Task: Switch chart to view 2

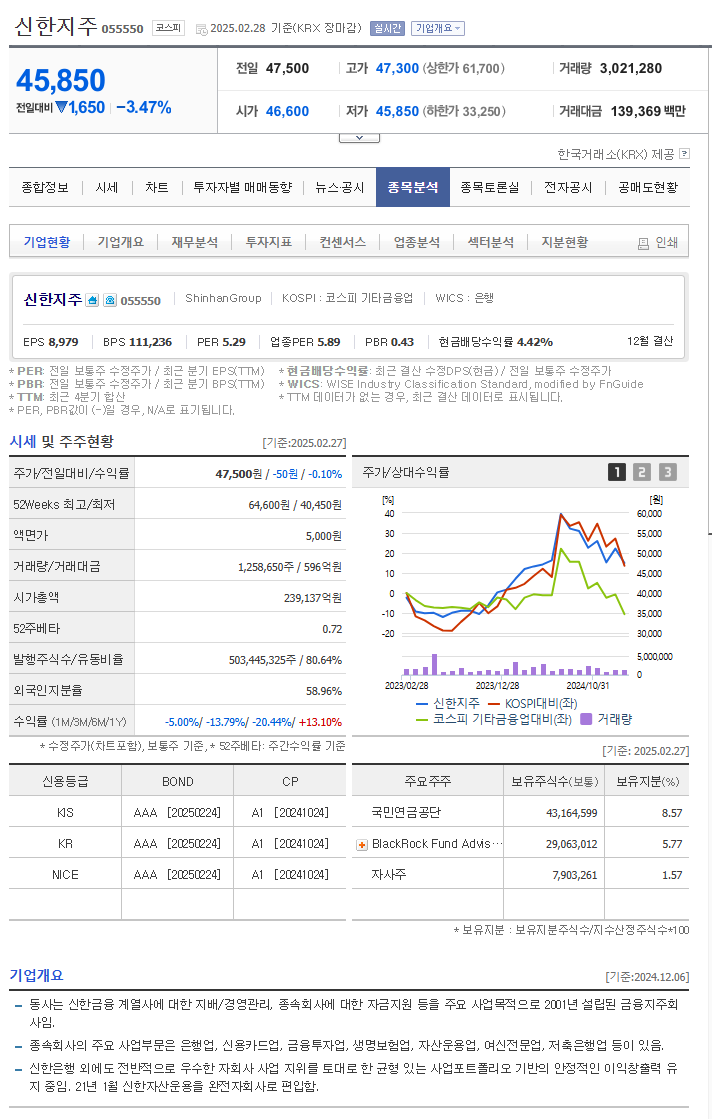Action: (x=641, y=472)
